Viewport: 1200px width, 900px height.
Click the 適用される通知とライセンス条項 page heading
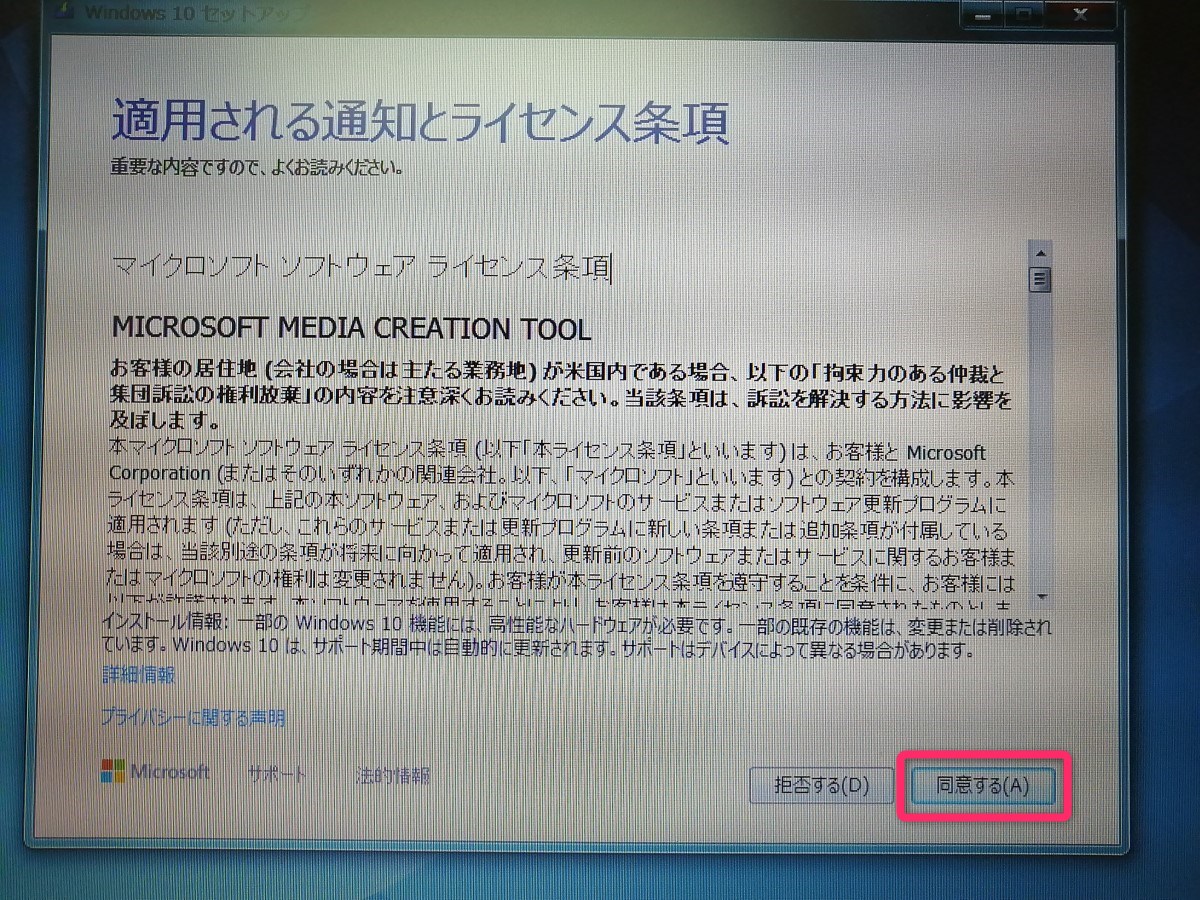tap(419, 124)
